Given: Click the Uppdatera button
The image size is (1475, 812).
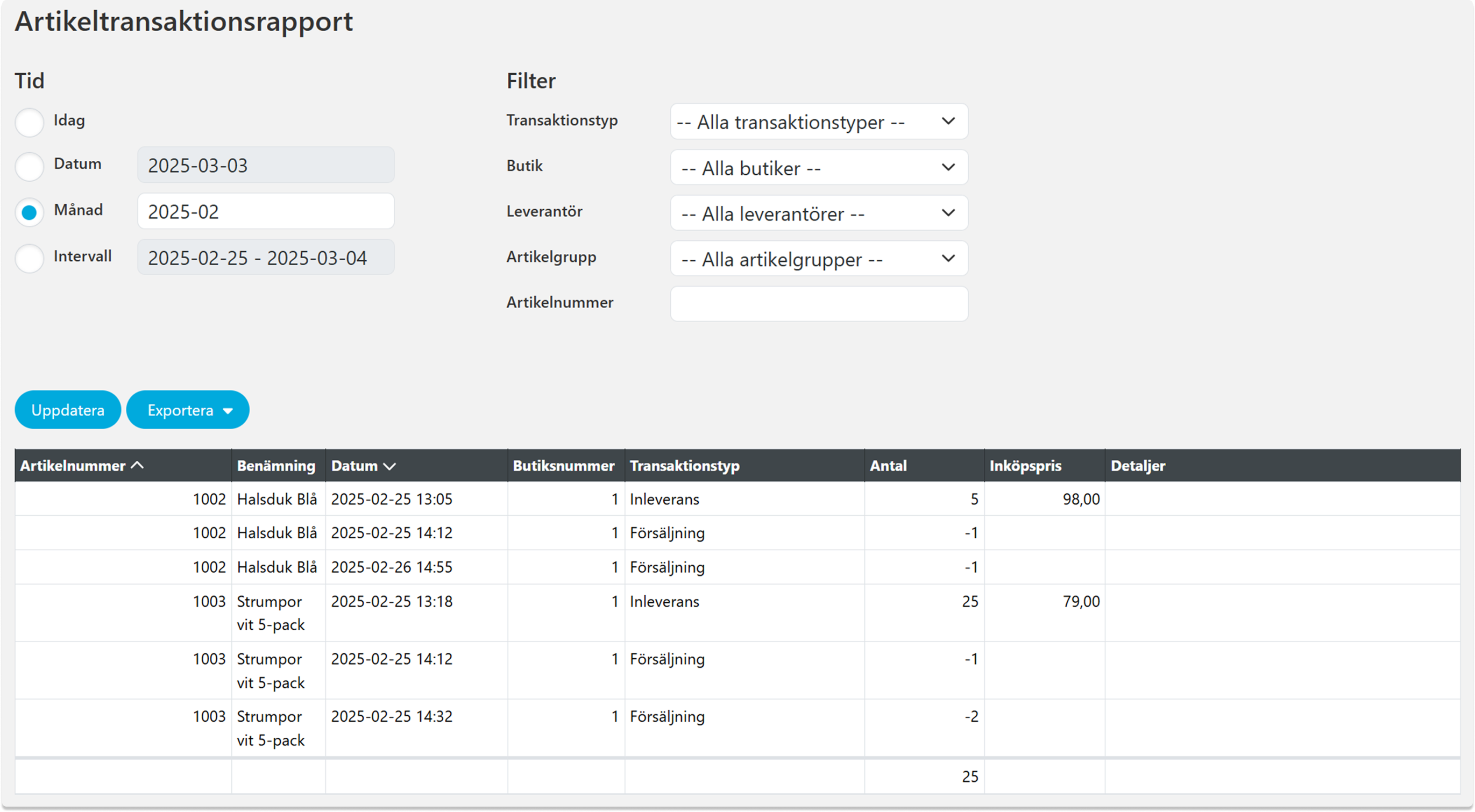Looking at the screenshot, I should [68, 410].
